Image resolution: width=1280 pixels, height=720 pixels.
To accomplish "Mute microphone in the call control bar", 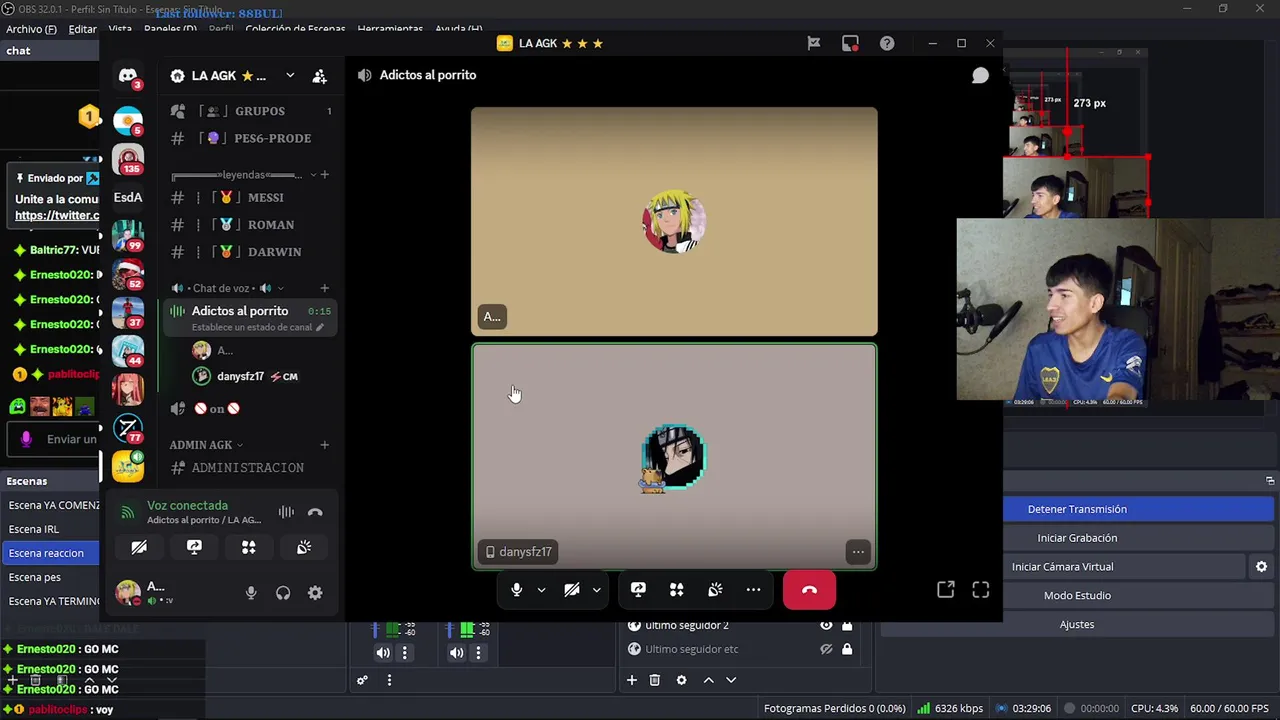I will pos(517,590).
